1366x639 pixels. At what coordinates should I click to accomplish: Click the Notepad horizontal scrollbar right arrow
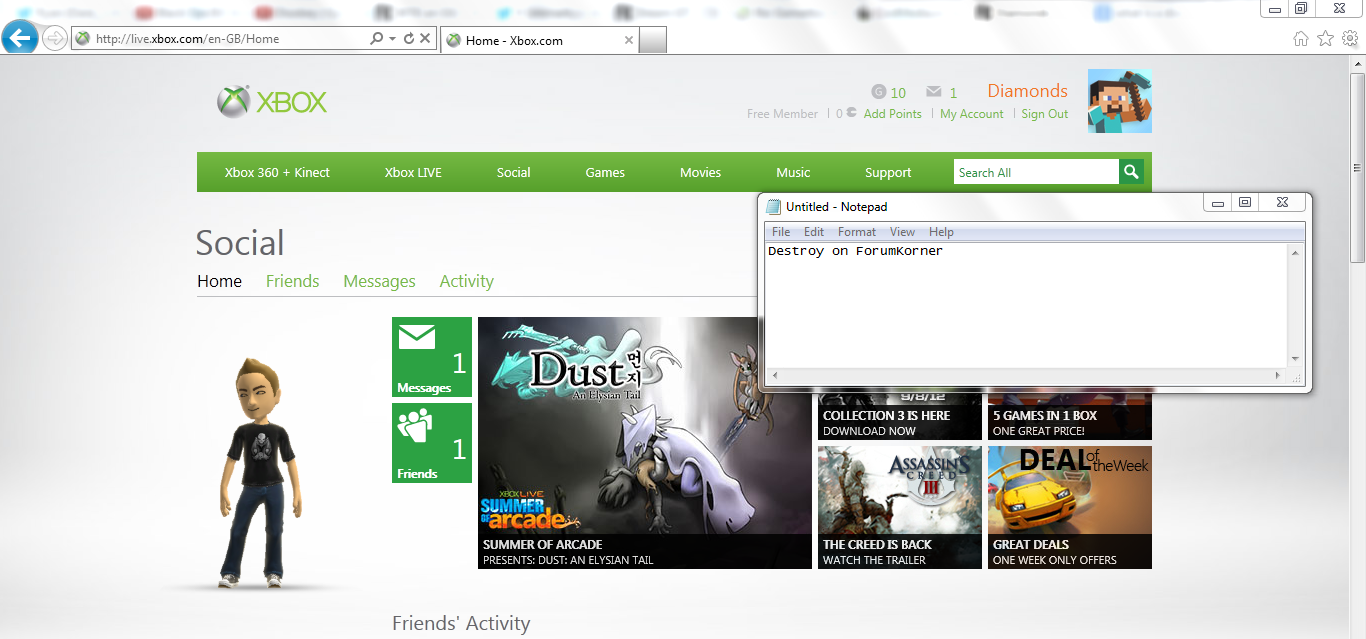pyautogui.click(x=1278, y=375)
